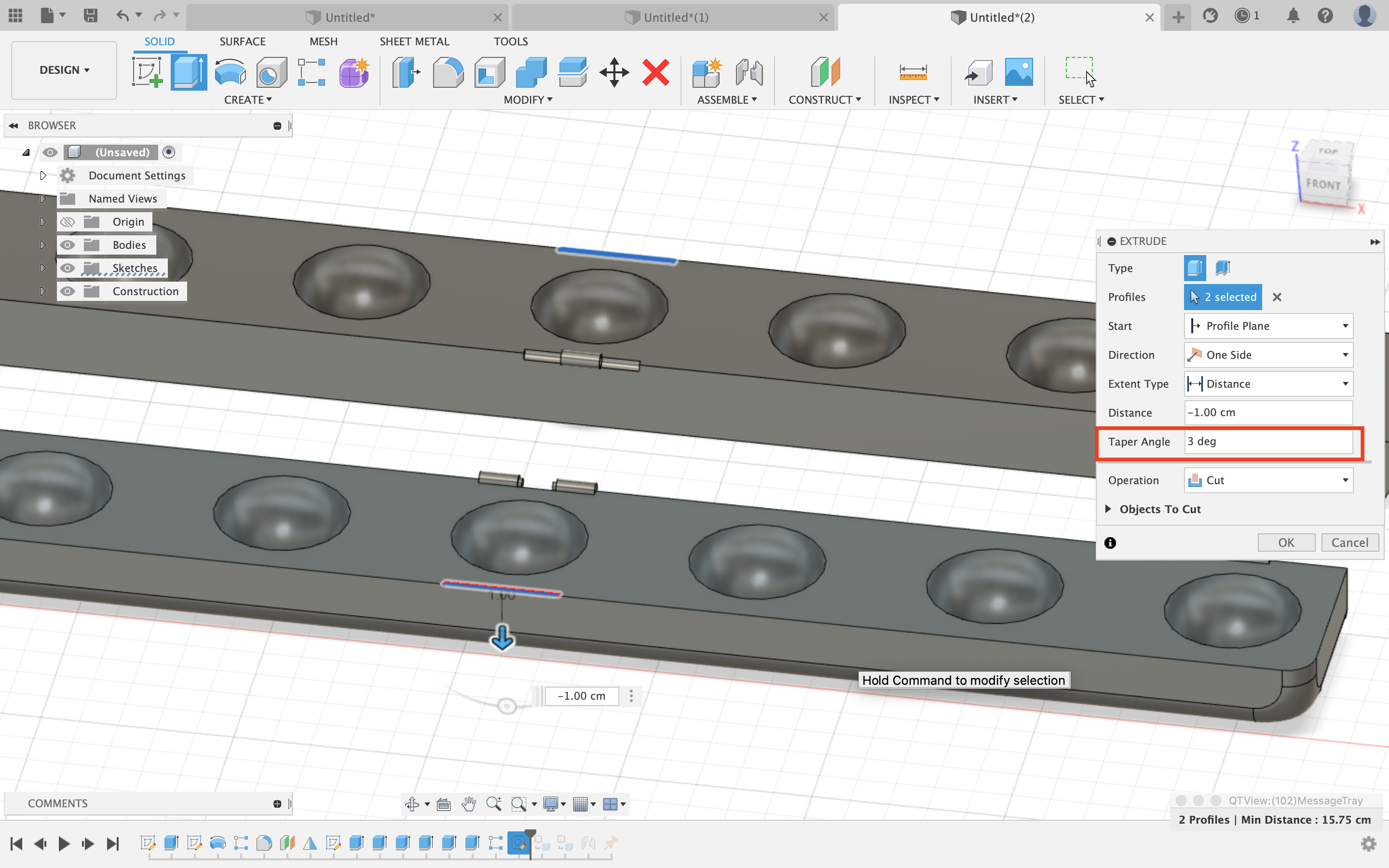This screenshot has width=1389, height=868.
Task: Expand the Origin folder in browser
Action: click(x=43, y=221)
